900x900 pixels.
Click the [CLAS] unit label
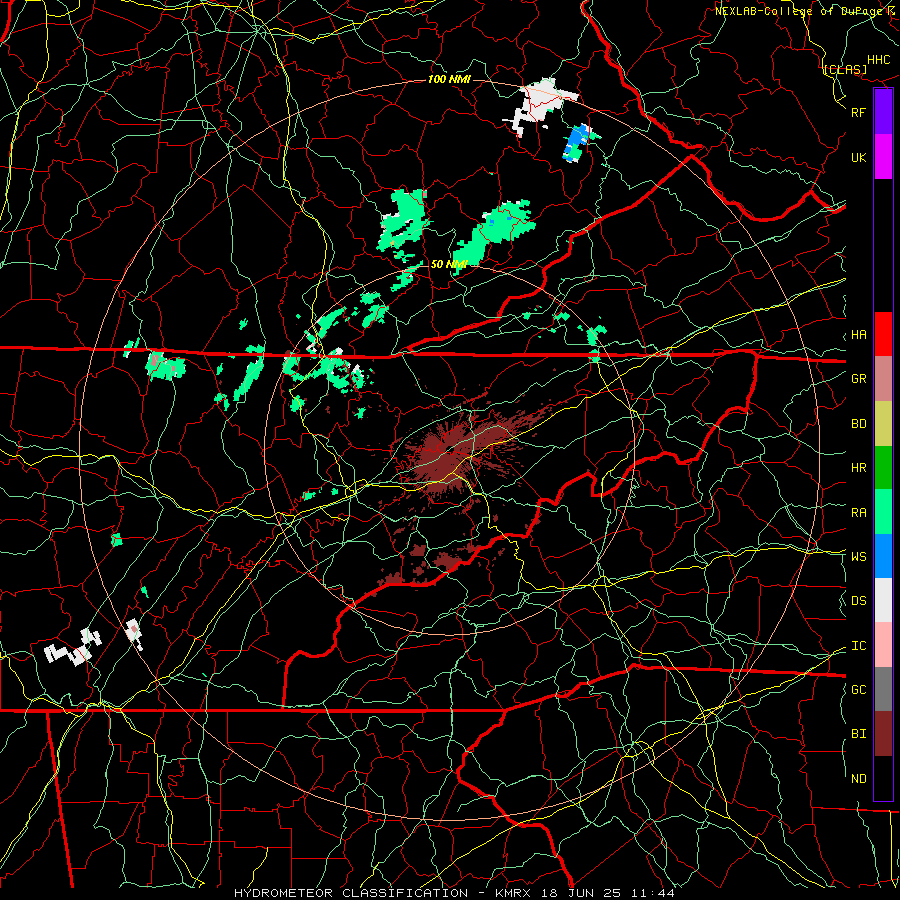(x=845, y=70)
